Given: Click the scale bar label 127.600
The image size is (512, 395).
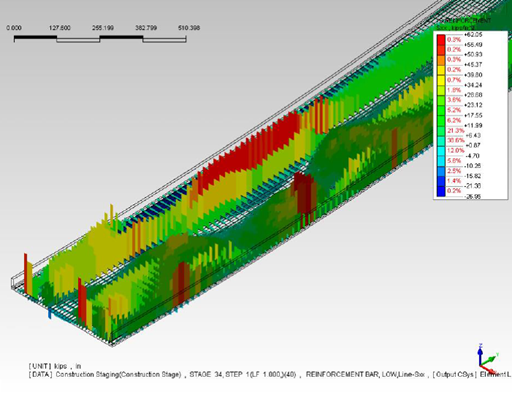Looking at the screenshot, I should pyautogui.click(x=60, y=28).
